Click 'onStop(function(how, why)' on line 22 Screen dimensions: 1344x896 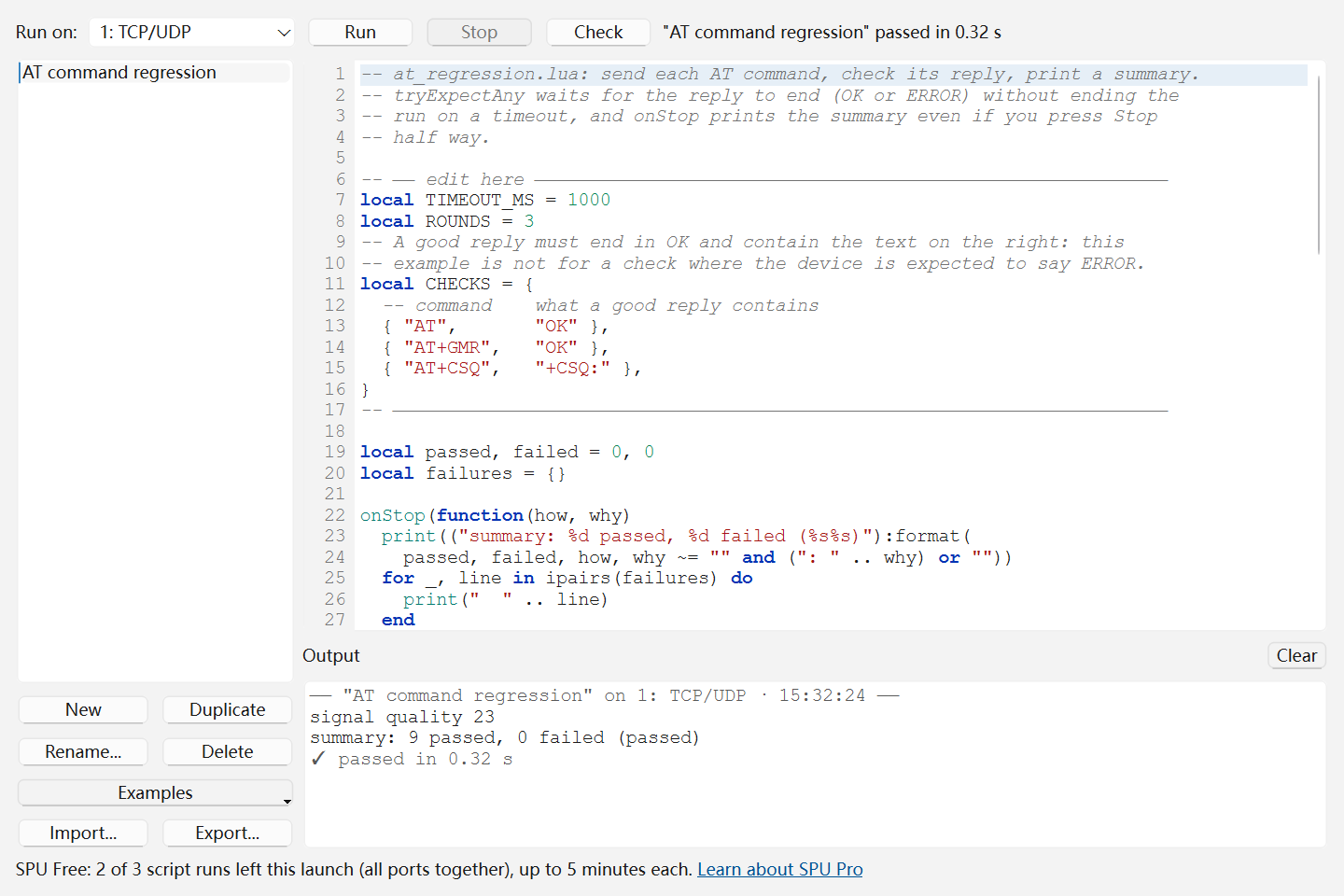[495, 515]
